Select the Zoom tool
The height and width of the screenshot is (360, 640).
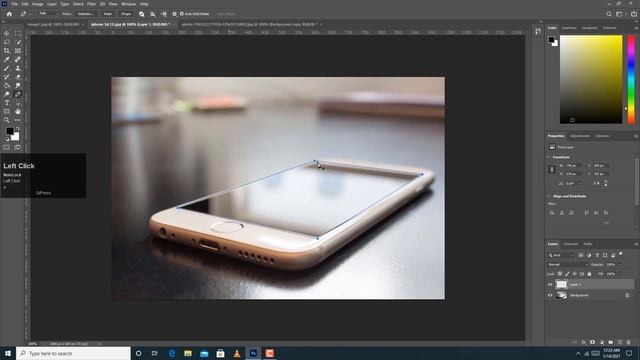[x=7, y=120]
